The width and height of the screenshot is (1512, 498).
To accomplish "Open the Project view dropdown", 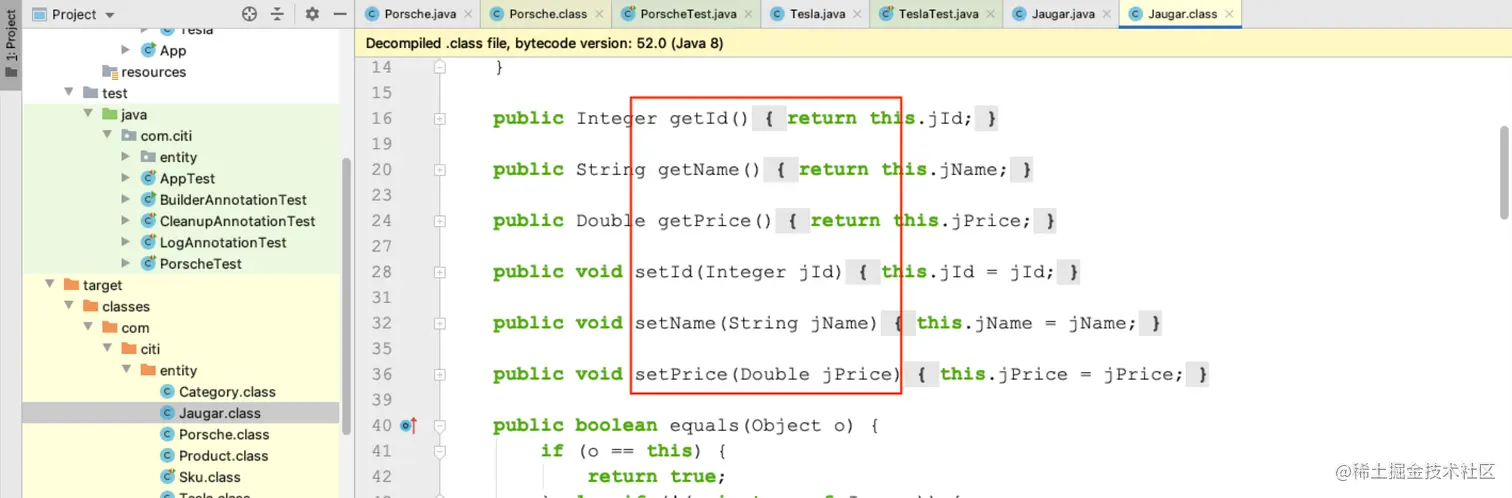I will click(x=73, y=14).
